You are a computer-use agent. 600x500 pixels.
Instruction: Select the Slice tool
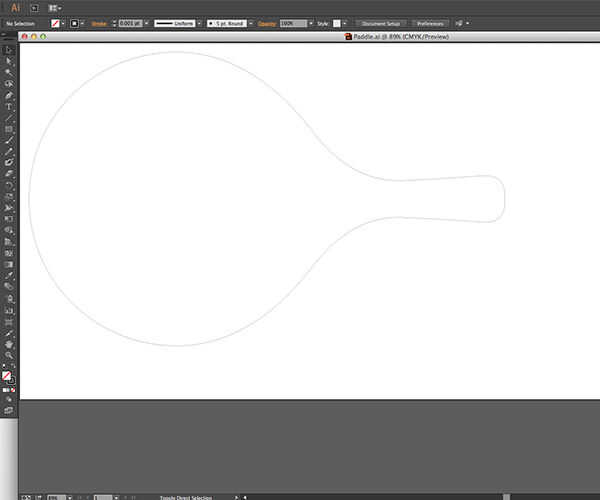click(x=8, y=333)
